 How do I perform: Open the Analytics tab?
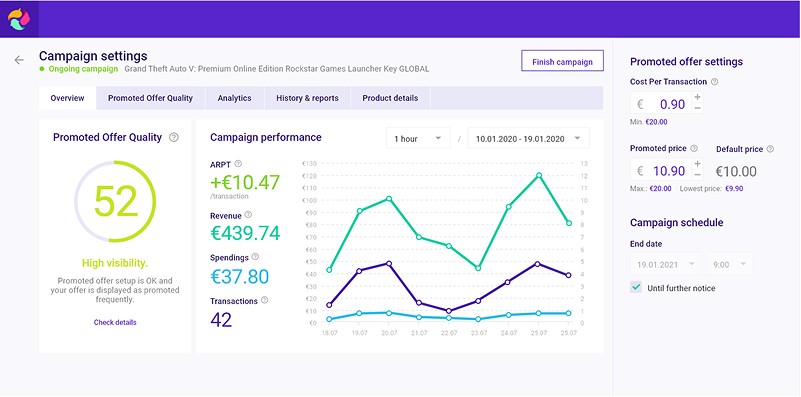[x=234, y=98]
